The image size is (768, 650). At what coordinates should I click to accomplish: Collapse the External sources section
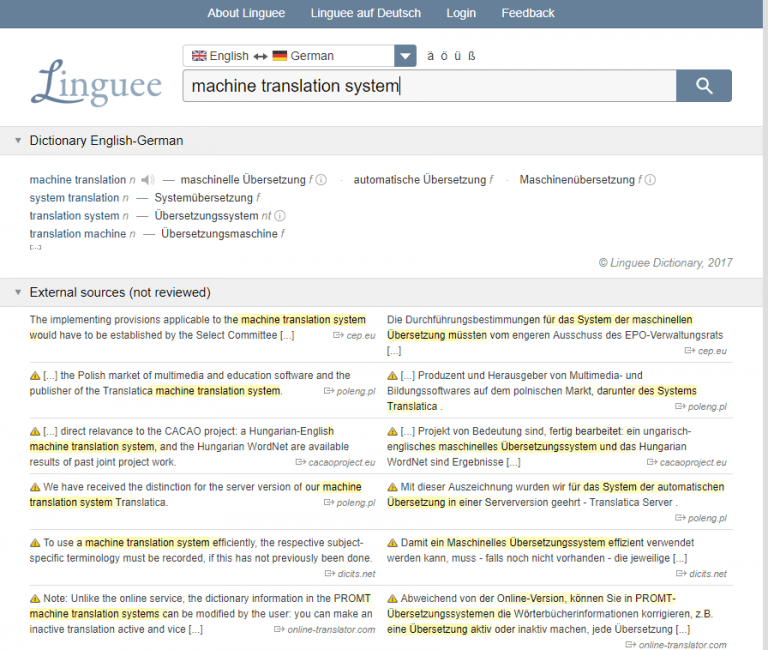tap(18, 292)
